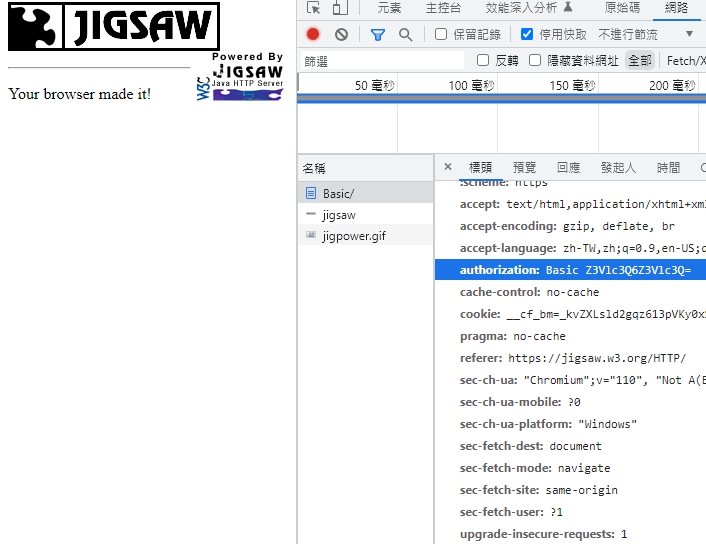Screen dimensions: 706x544
Task: Click the sec-fetch-dest header row
Action: 570,446
